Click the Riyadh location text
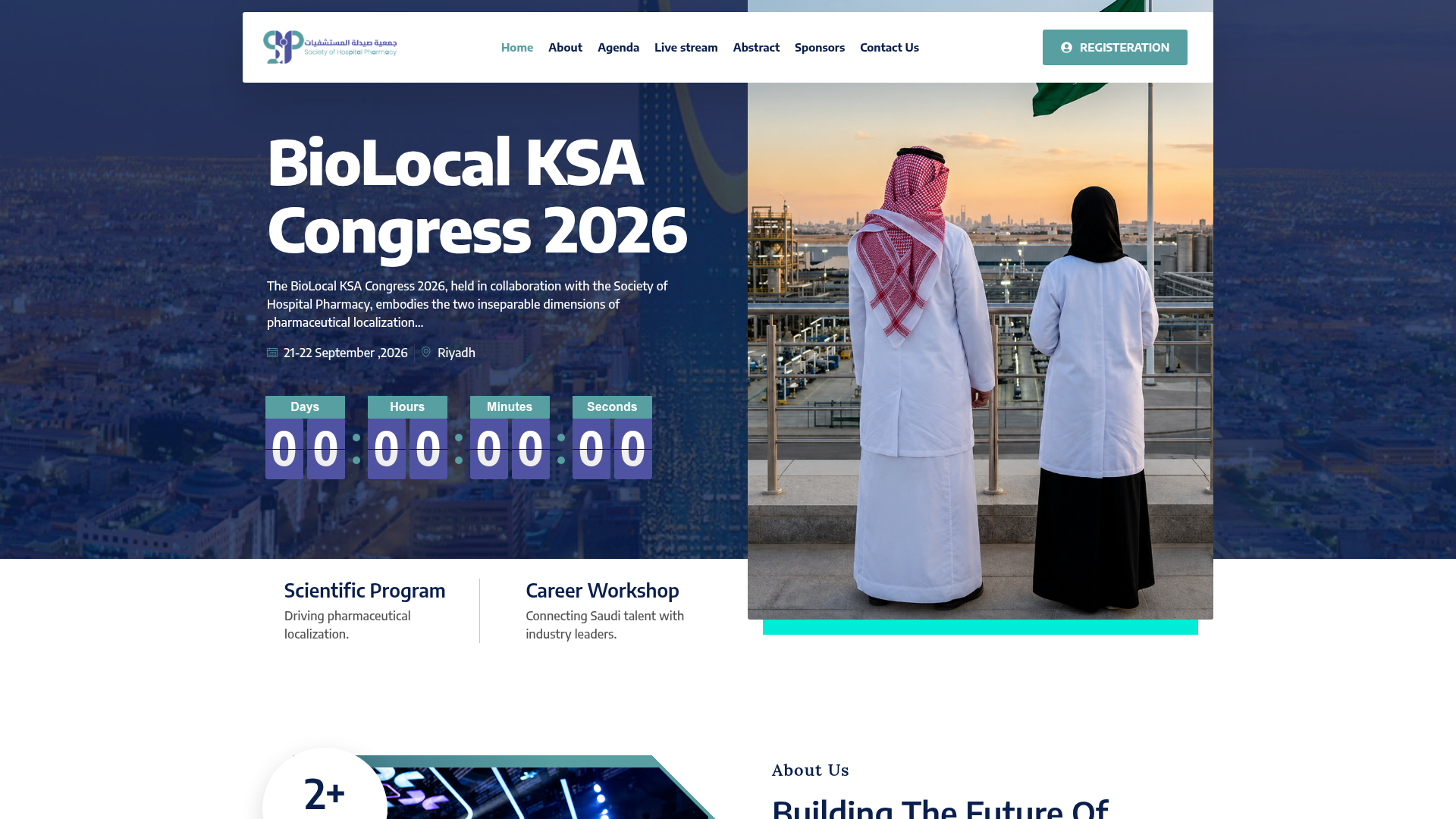Screen dimensions: 1456x819 click(457, 353)
